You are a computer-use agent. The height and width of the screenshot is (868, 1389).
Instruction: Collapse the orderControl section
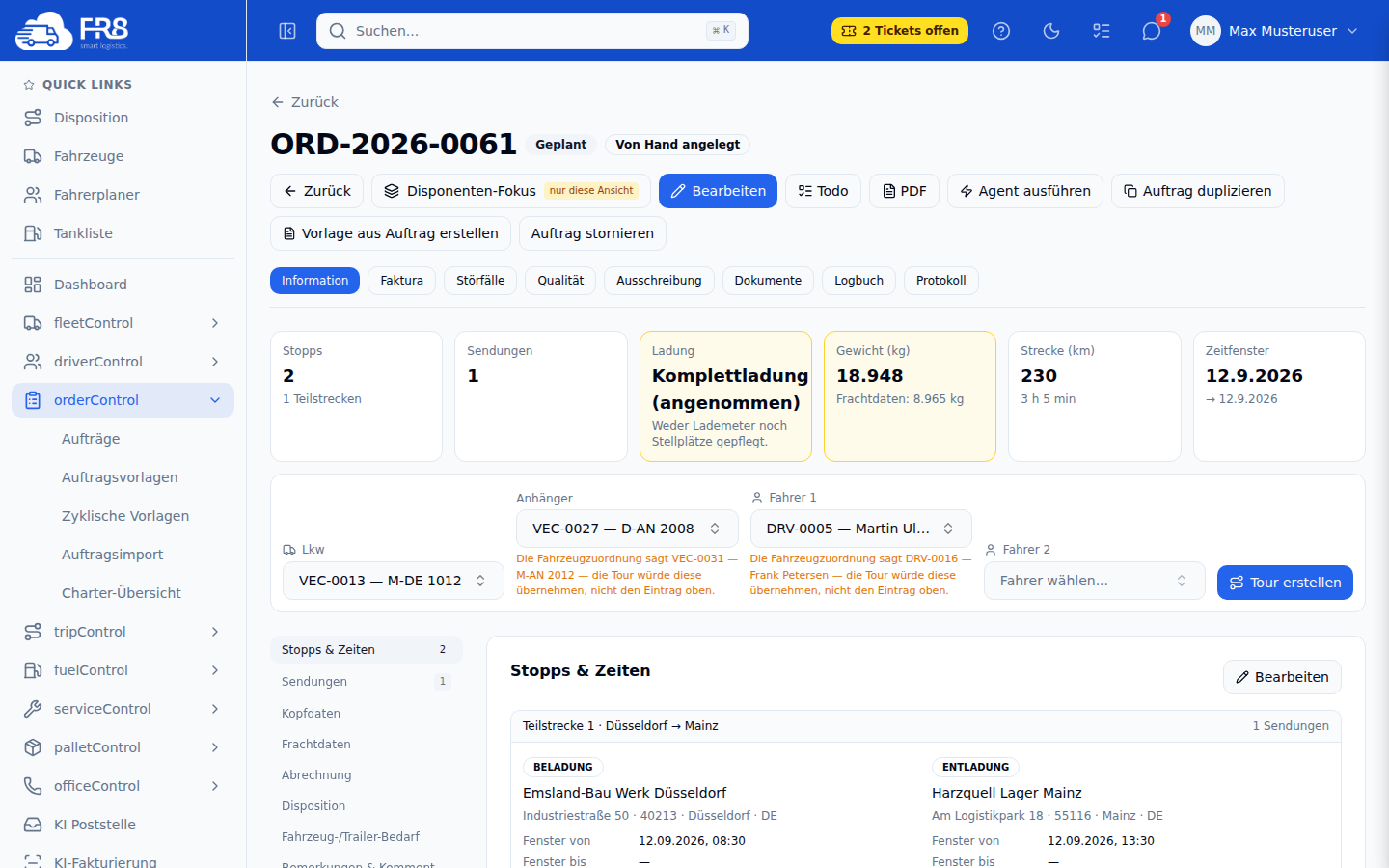point(123,400)
